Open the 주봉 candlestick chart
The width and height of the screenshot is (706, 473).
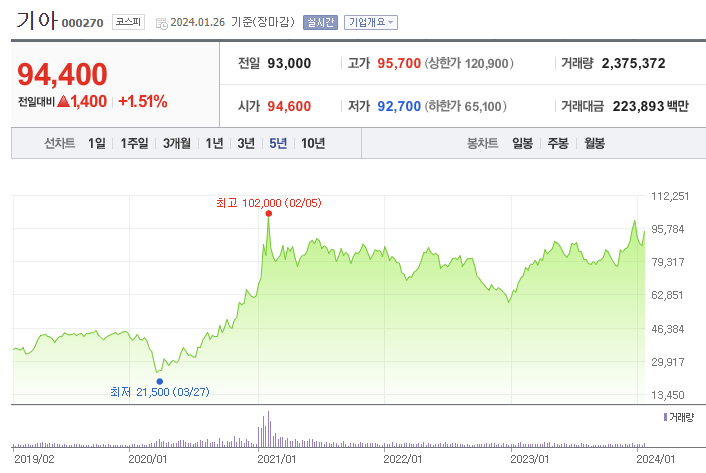[x=558, y=143]
